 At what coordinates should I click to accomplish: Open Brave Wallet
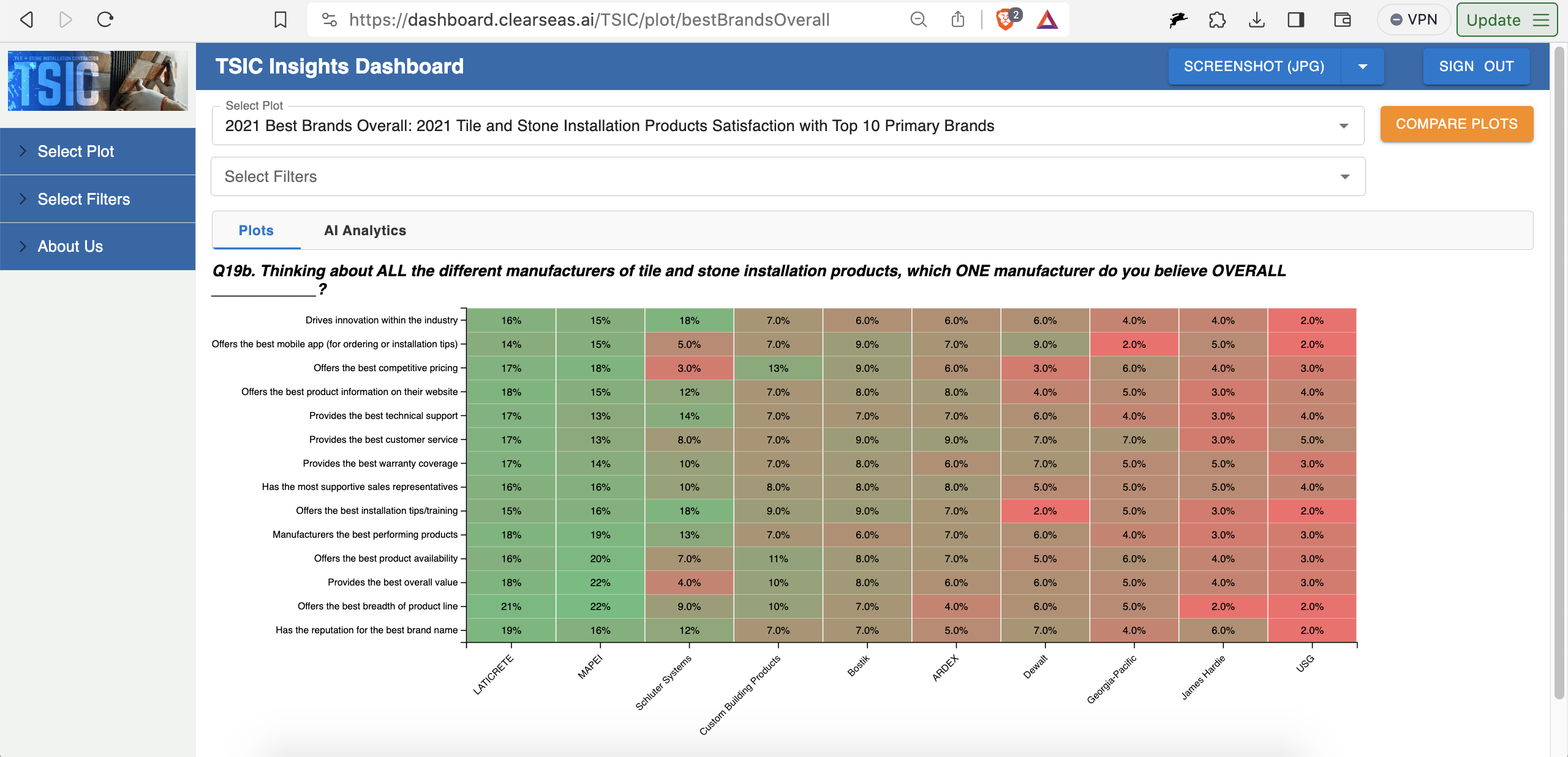[1341, 19]
